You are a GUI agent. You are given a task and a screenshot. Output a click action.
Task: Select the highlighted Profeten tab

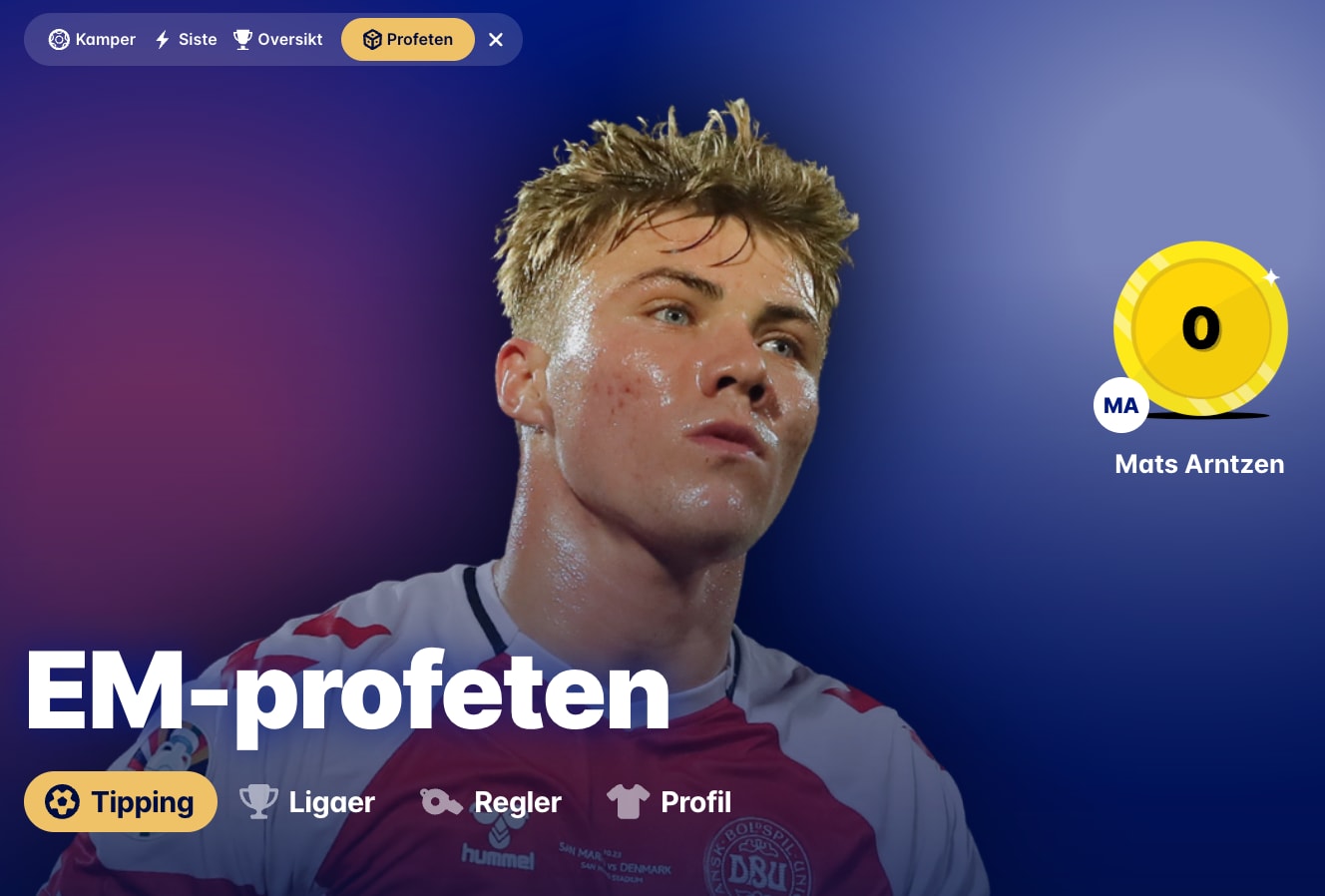pyautogui.click(x=408, y=40)
